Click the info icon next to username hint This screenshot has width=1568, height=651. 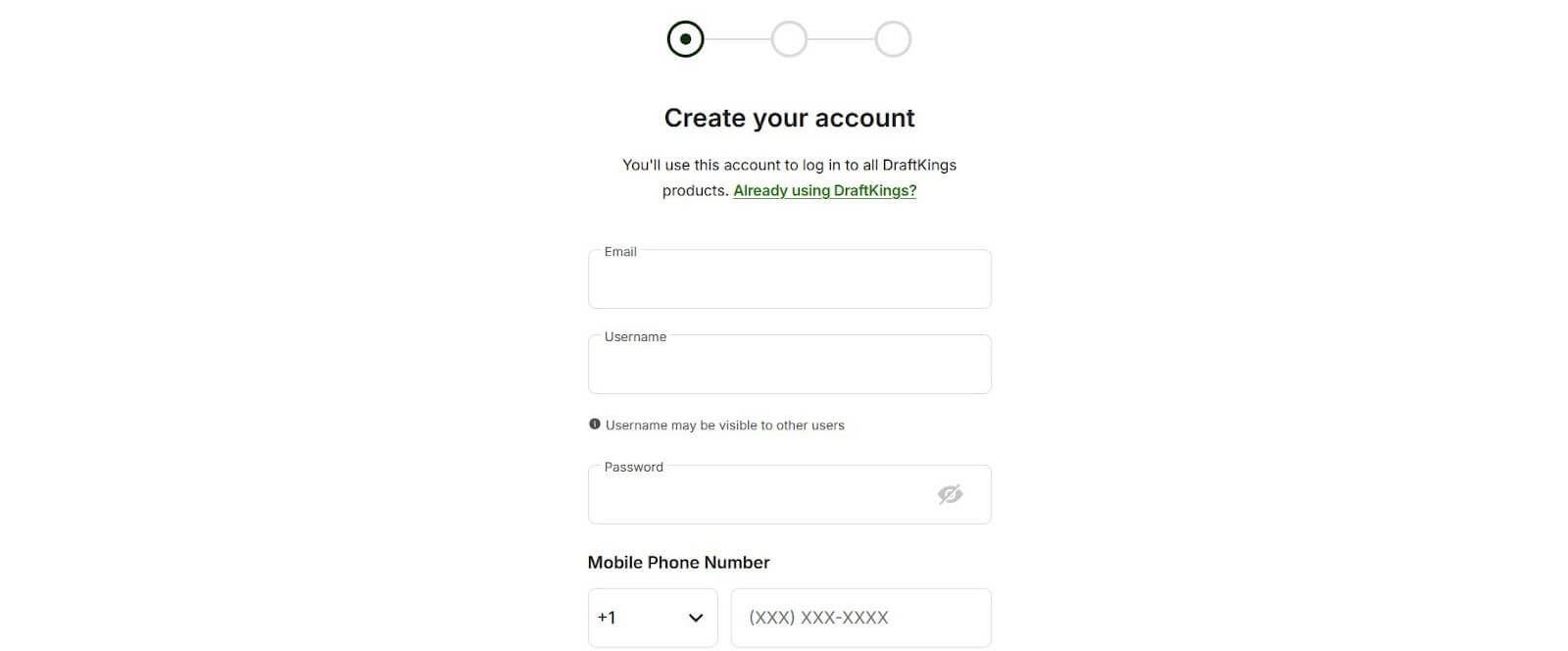coord(594,425)
